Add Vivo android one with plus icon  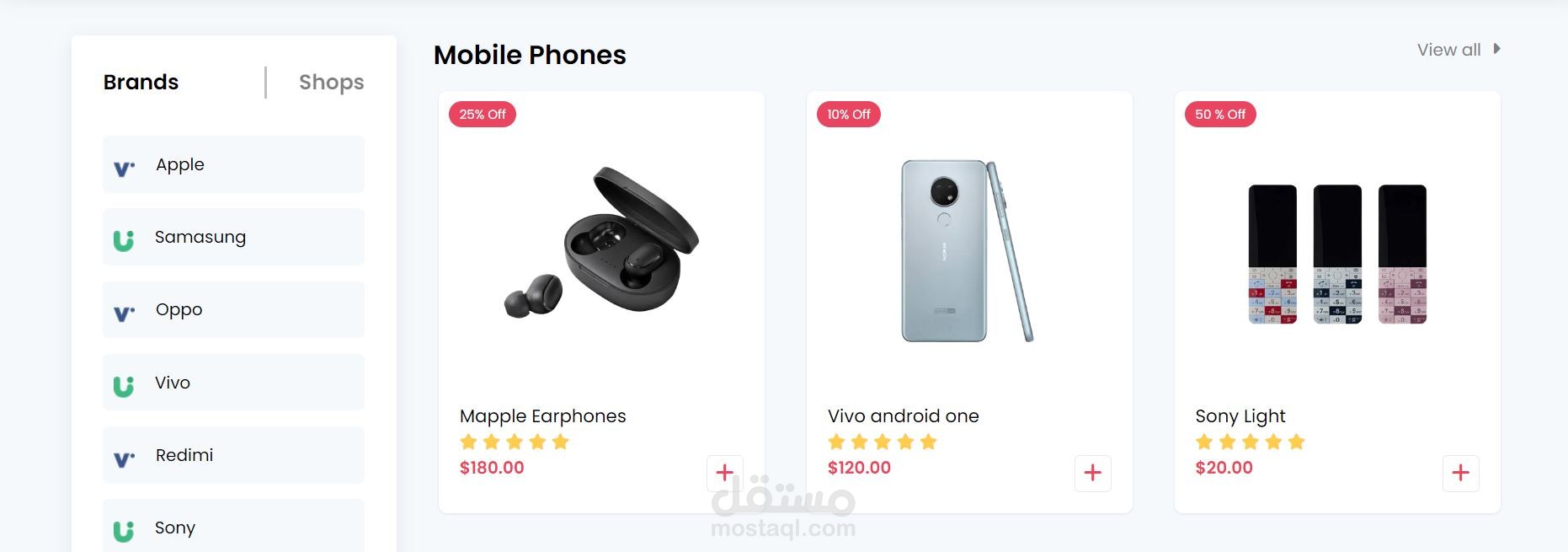[x=1092, y=473]
